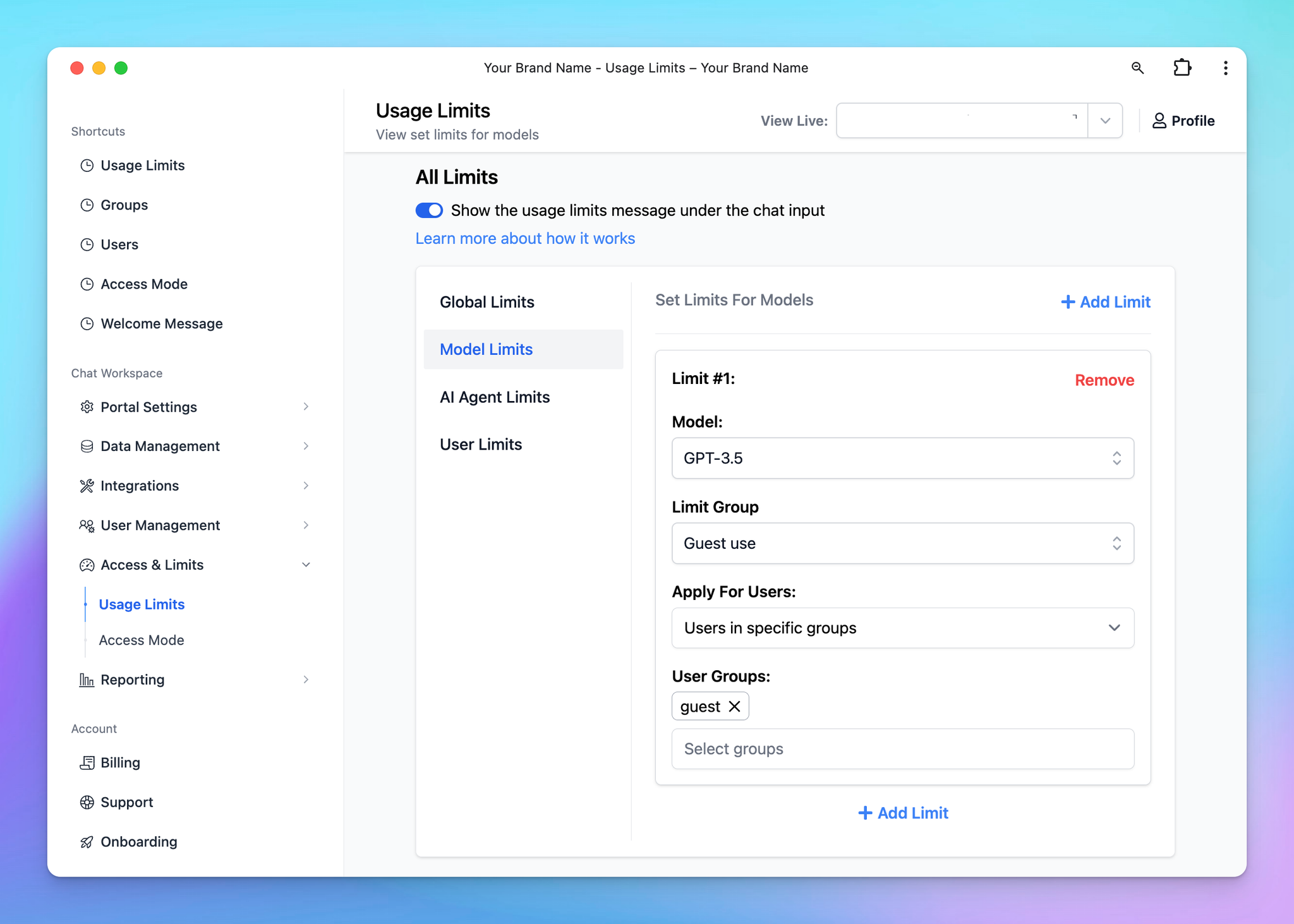Open Billing label
The height and width of the screenshot is (924, 1294).
(121, 763)
